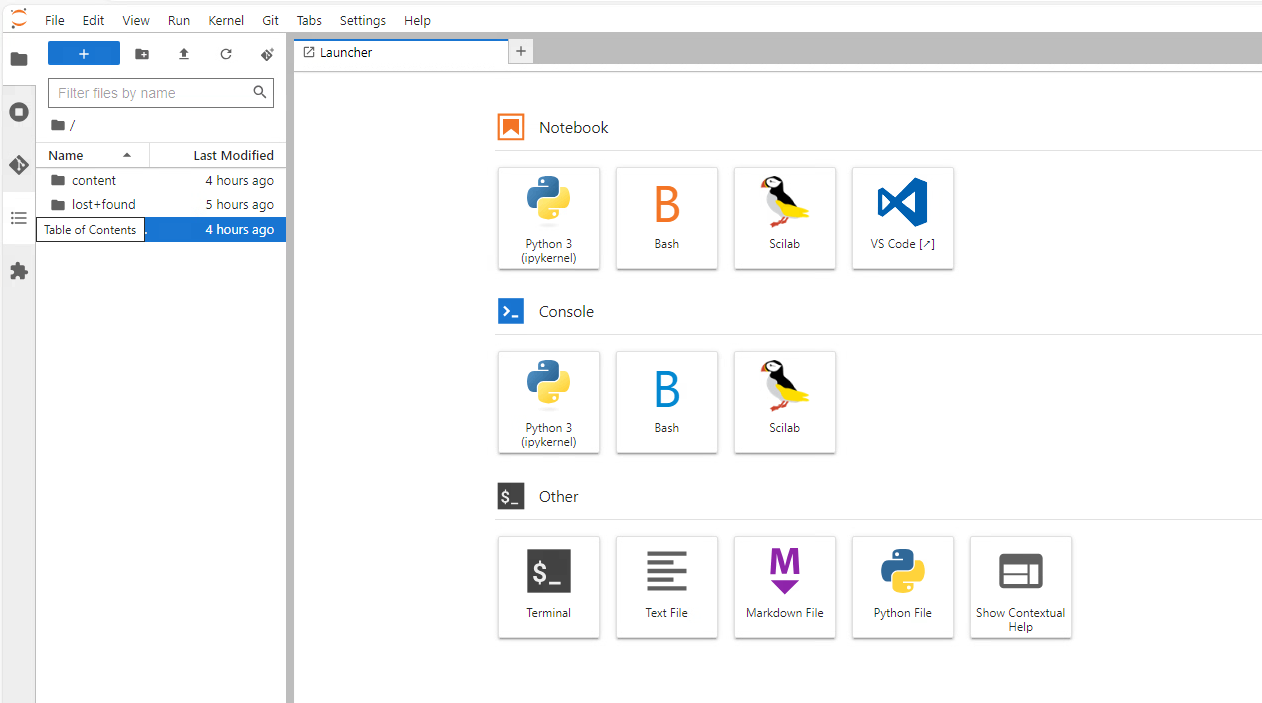Add a new tab beside Launcher
1262x703 pixels.
(x=521, y=52)
